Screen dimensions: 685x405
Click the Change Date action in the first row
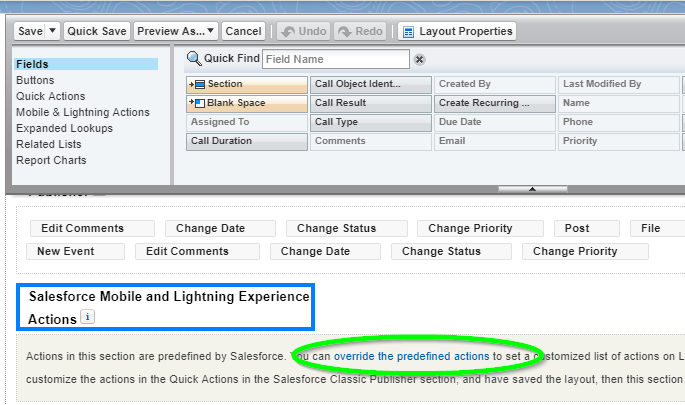pyautogui.click(x=220, y=228)
